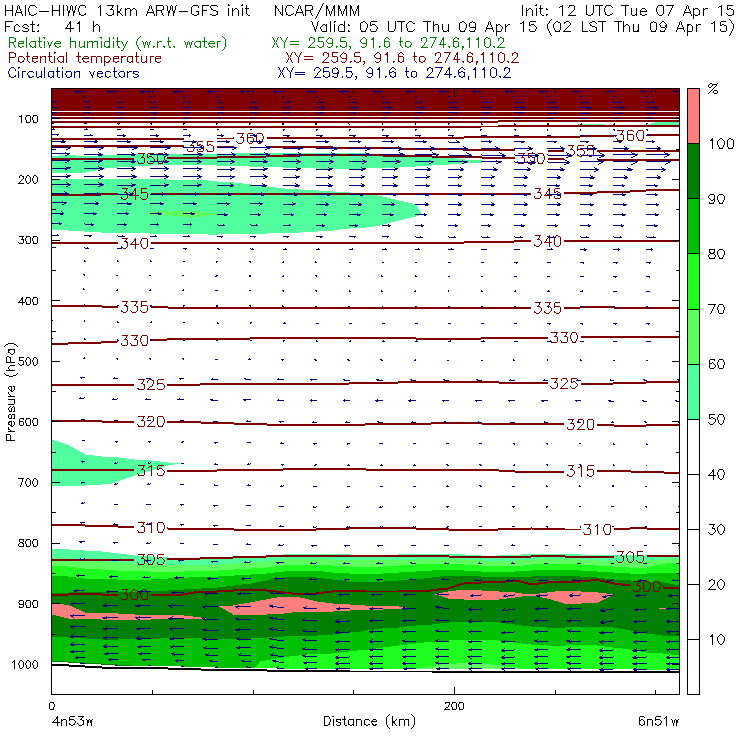740x740 pixels.
Task: Click the '100' colorbar label
Action: 721,143
